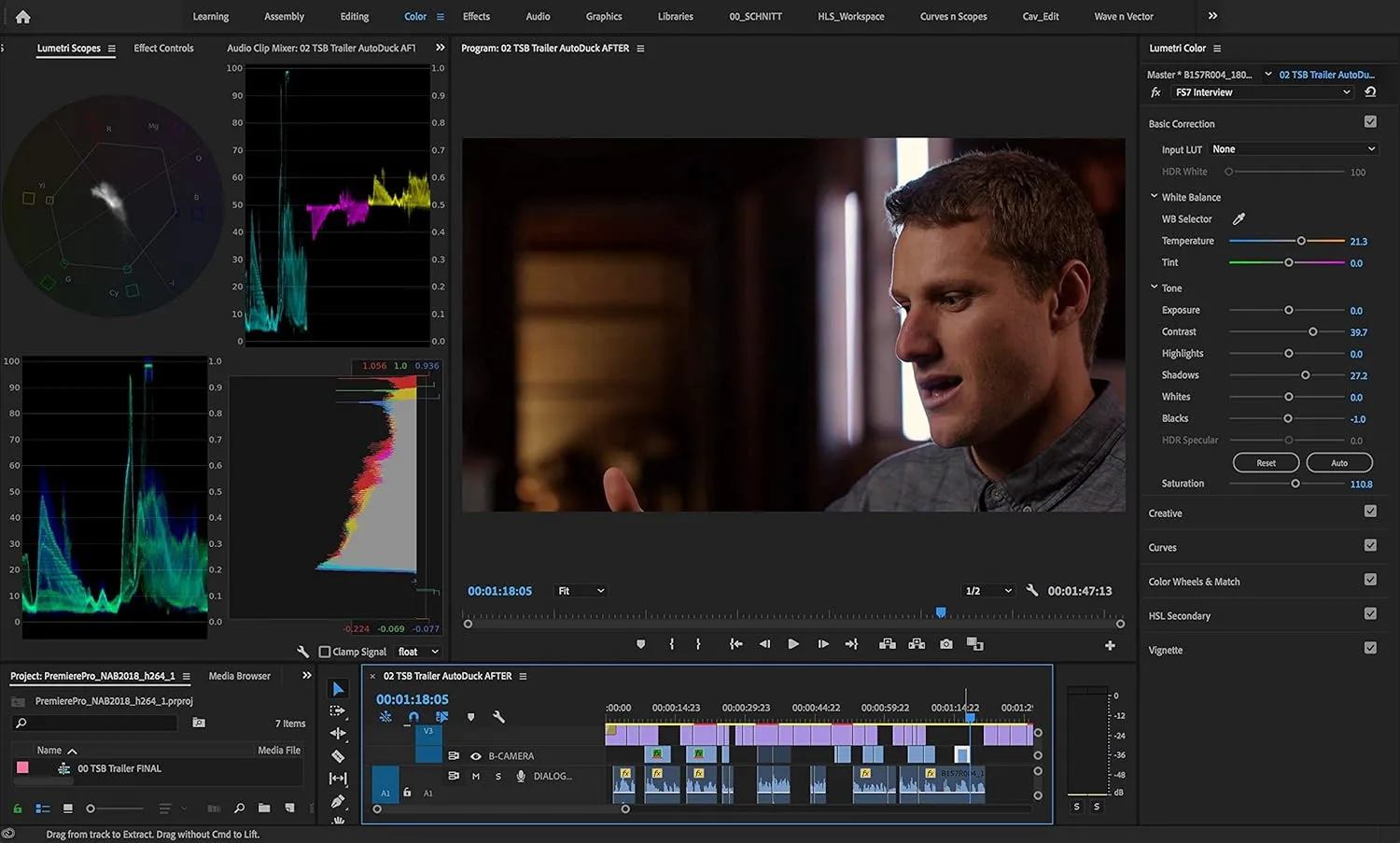Disable the Vignette section checkbox
This screenshot has height=843, width=1400.
pos(1370,647)
